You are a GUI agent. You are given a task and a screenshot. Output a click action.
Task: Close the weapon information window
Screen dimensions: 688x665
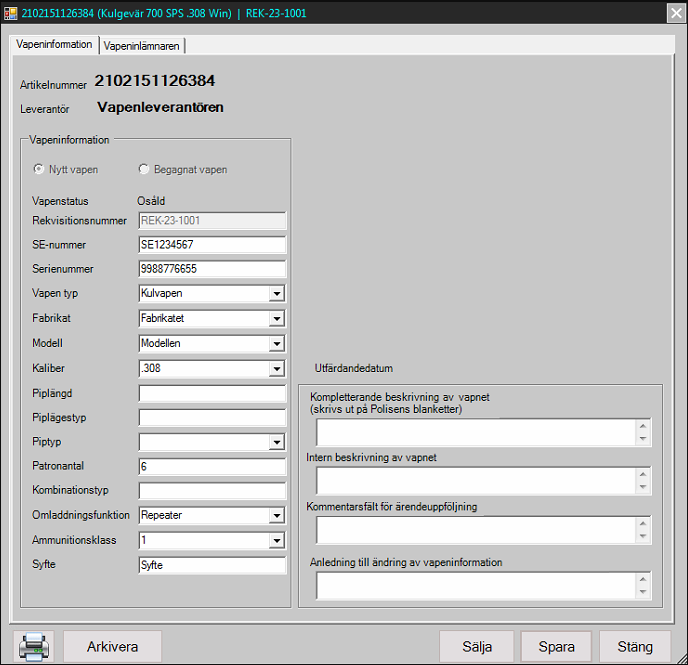click(675, 13)
